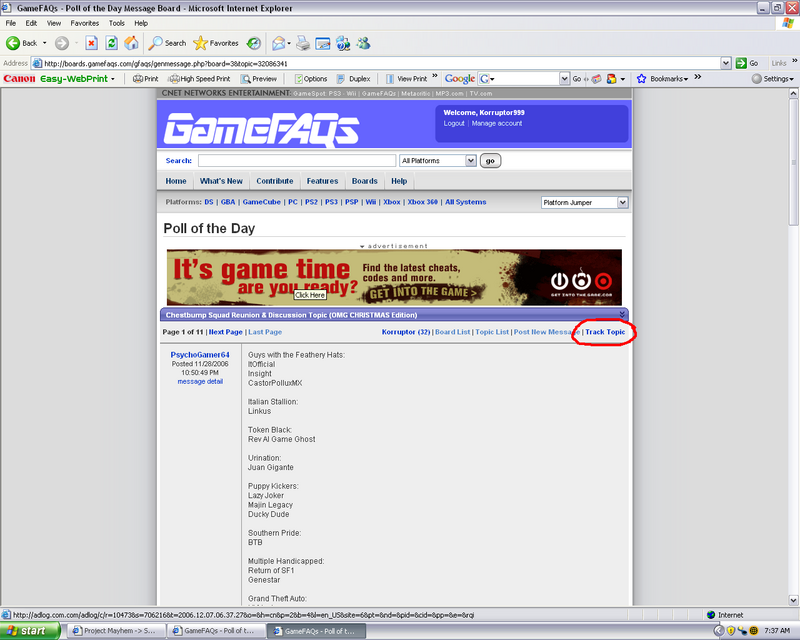Switch to the Boards navigation tab
800x640 pixels.
(364, 181)
